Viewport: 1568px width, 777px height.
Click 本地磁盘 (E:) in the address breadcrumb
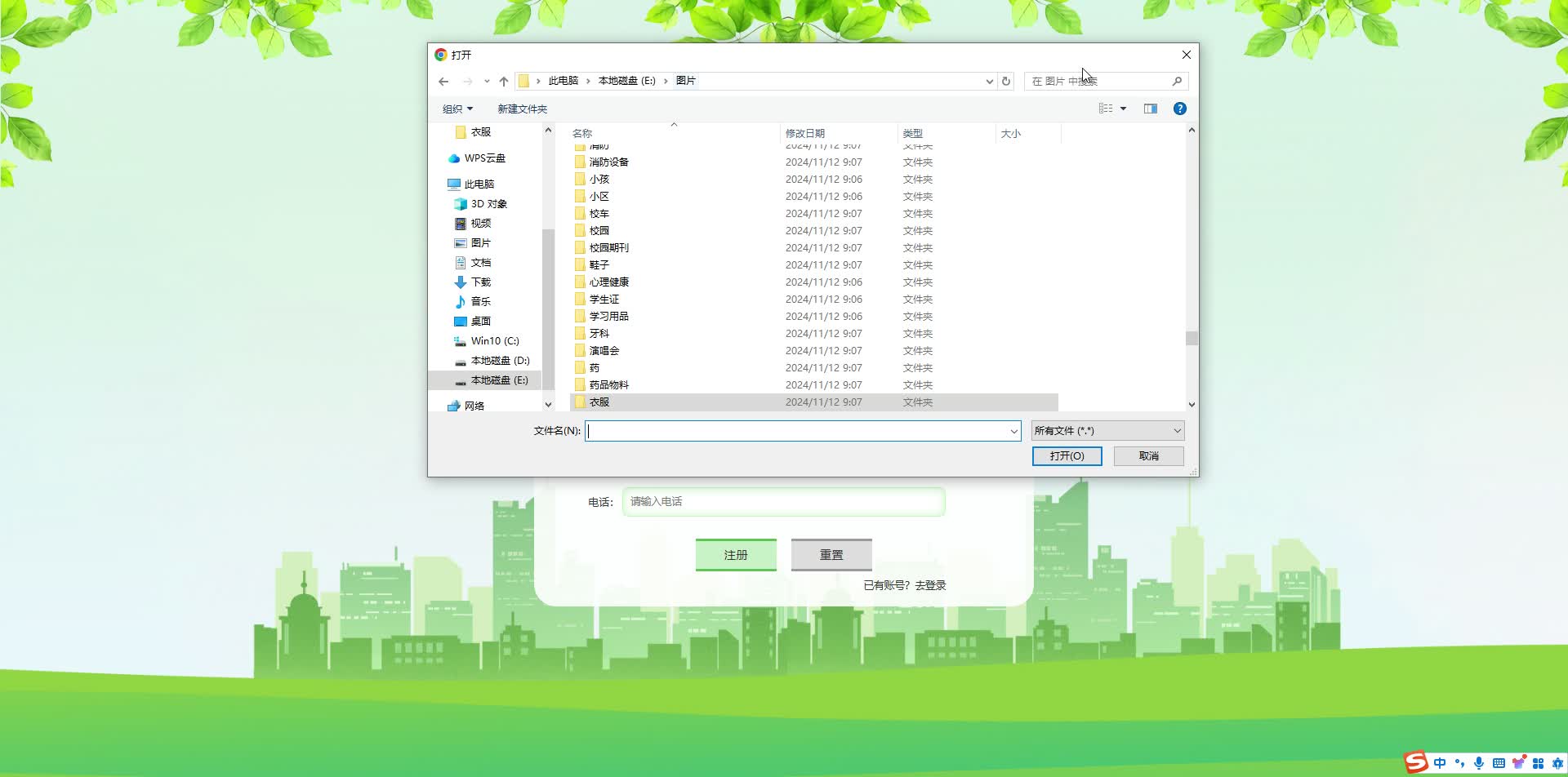pyautogui.click(x=627, y=81)
